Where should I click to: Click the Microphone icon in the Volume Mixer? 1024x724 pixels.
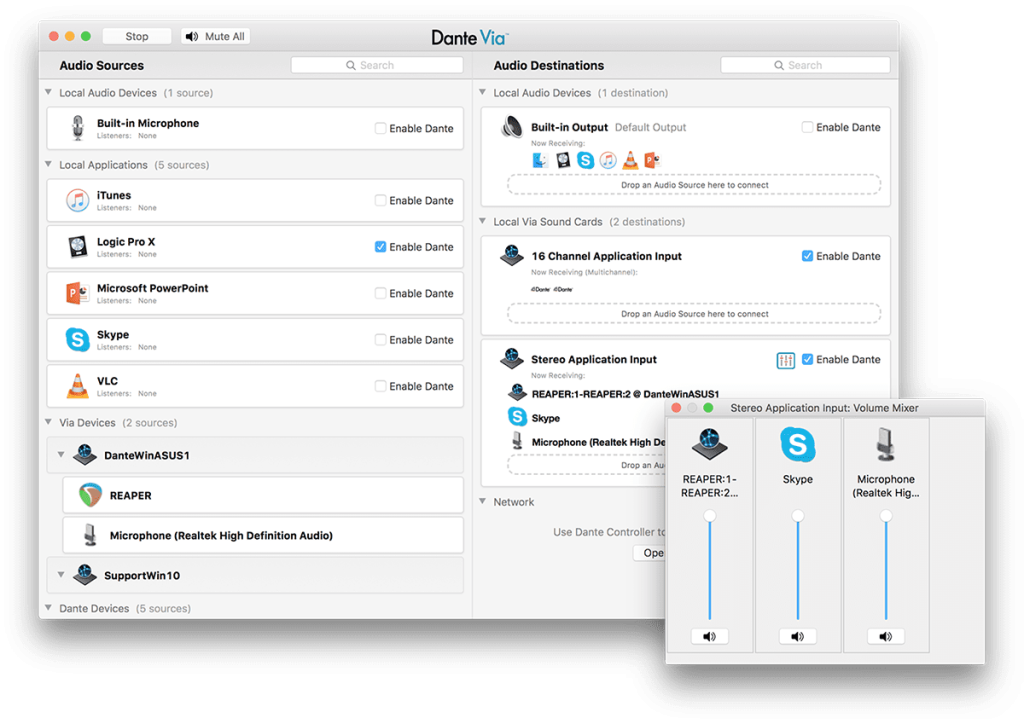(886, 444)
